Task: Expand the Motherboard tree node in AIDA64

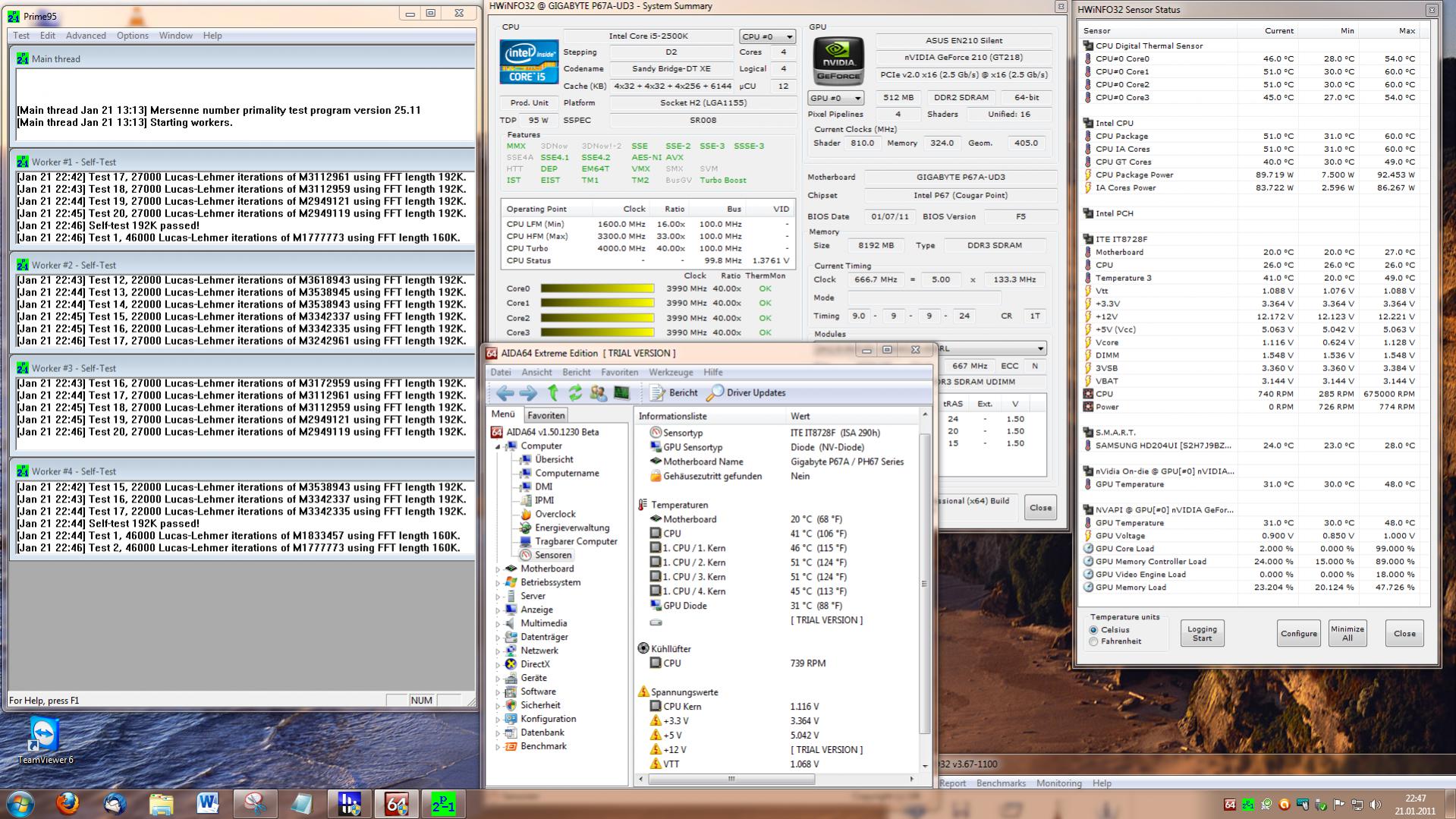Action: [x=498, y=569]
